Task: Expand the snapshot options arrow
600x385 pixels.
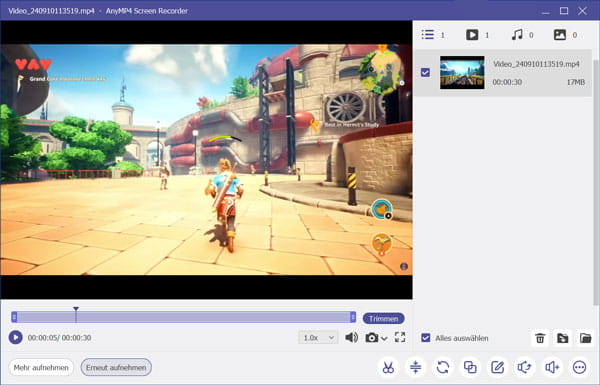Action: click(x=384, y=338)
